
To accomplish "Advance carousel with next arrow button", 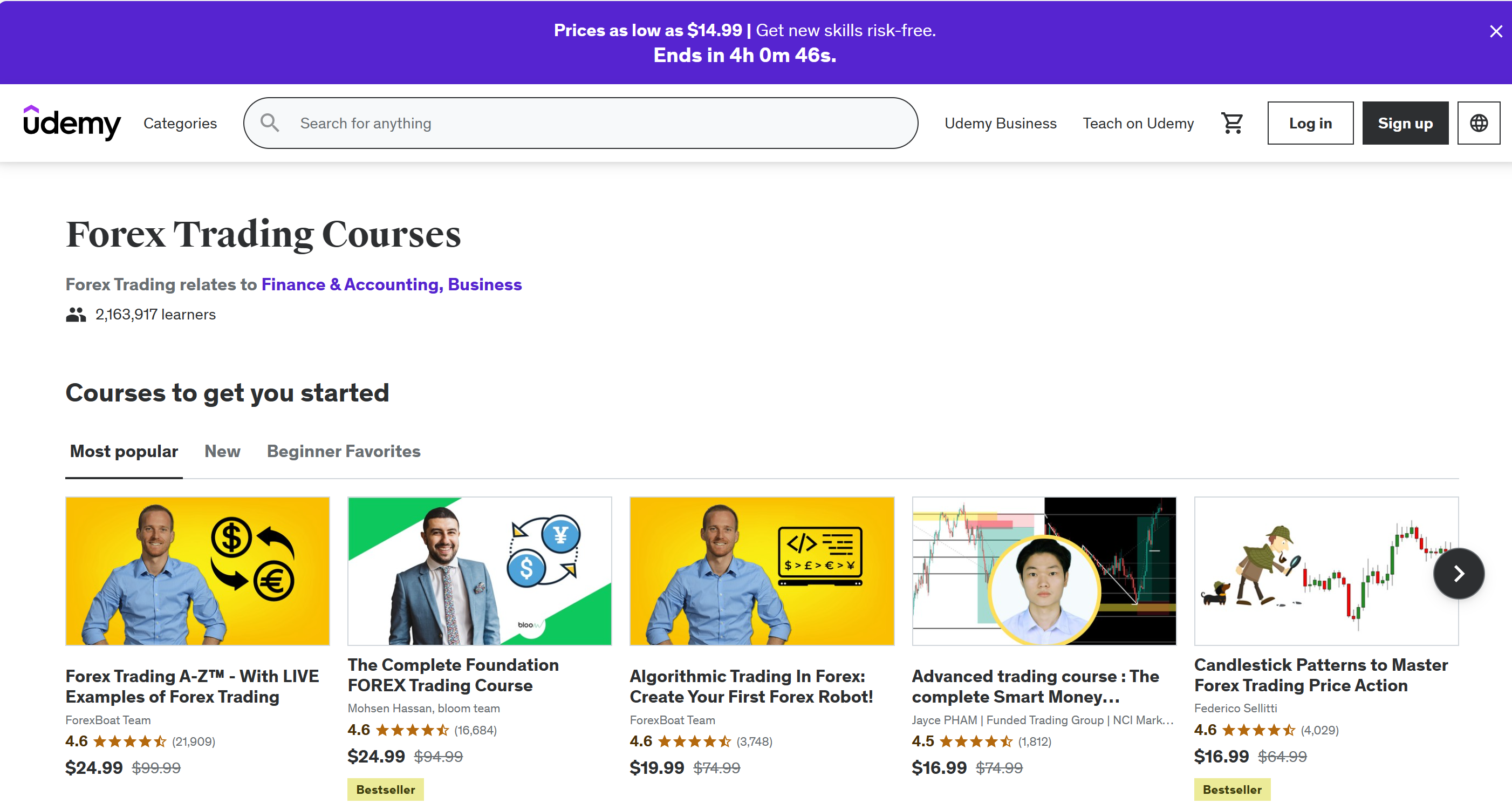I will [x=1458, y=573].
